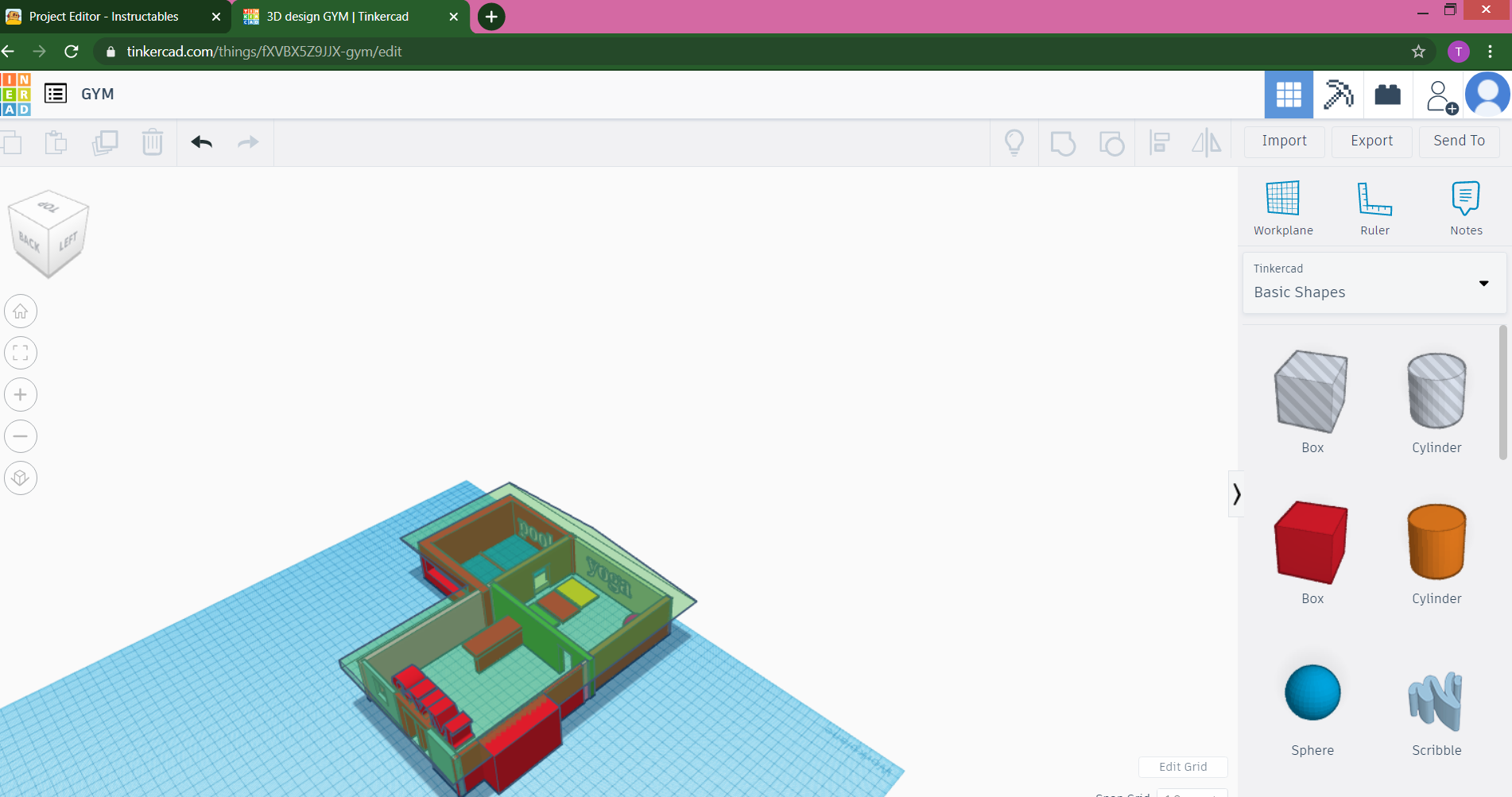The width and height of the screenshot is (1512, 797).
Task: Open the Blocks pickaxe mode
Action: click(x=1339, y=95)
